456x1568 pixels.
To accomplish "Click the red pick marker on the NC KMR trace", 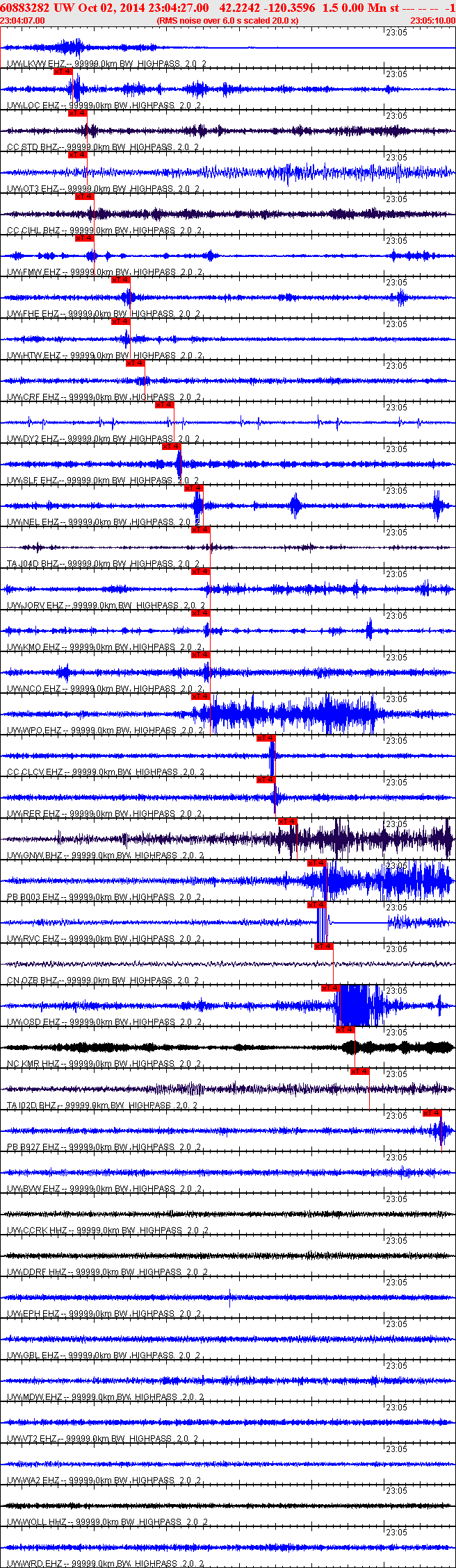I will point(345,1029).
